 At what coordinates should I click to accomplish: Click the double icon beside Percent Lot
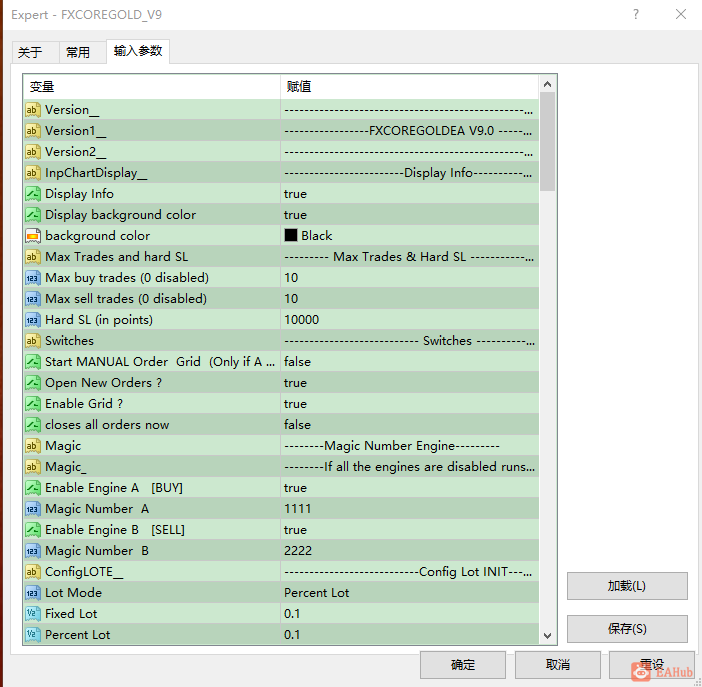point(33,635)
